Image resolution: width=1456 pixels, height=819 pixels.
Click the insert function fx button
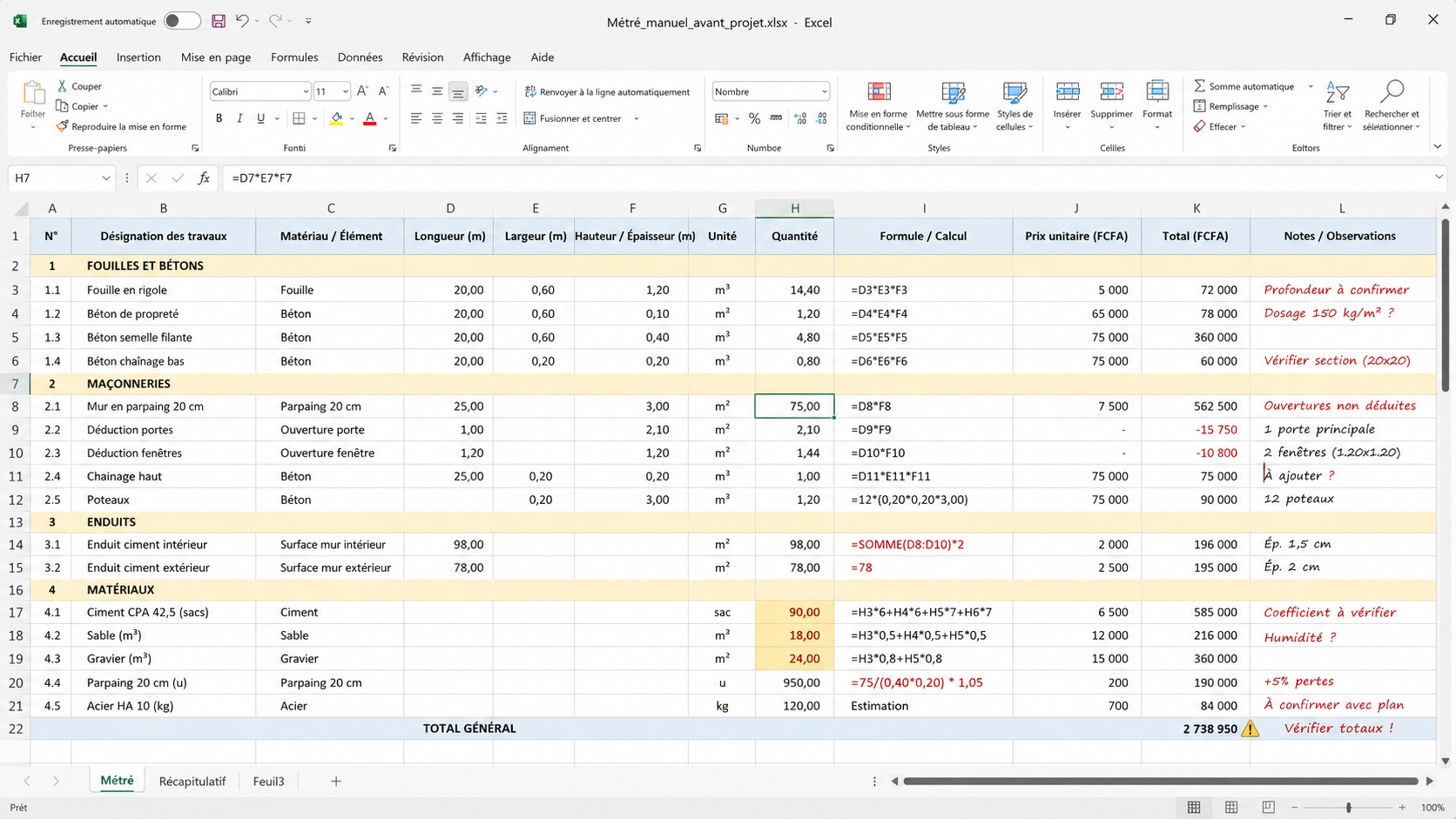204,178
